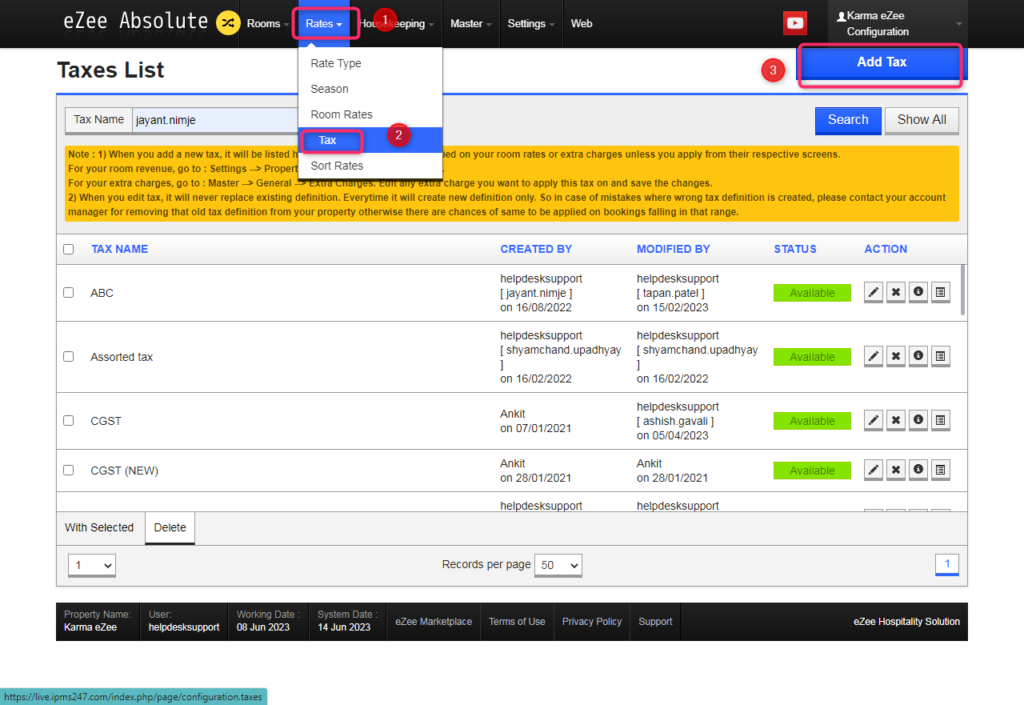Check the Assorted tax checkbox
Viewport: 1024px width, 705px height.
(x=69, y=356)
